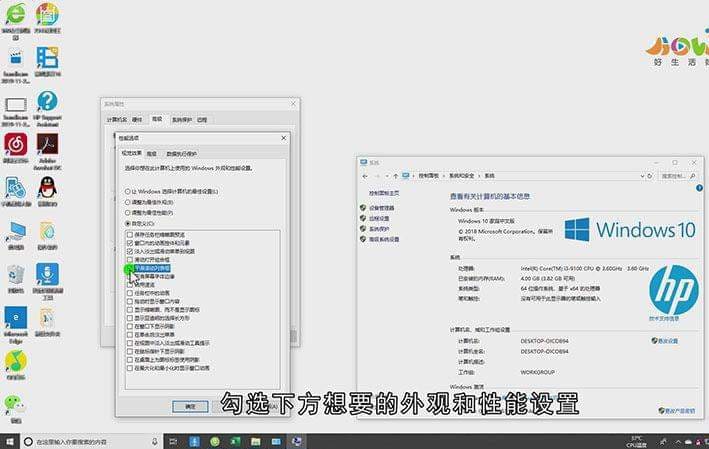Open 控制面板主页 link

pos(384,193)
